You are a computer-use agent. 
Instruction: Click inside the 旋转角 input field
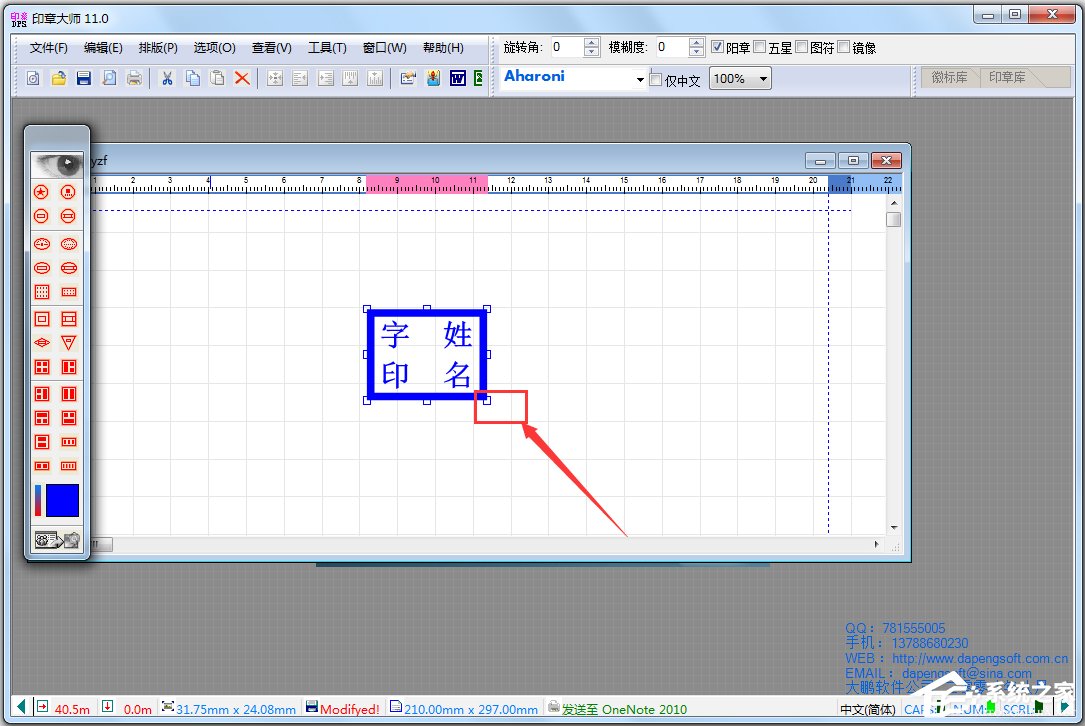pos(567,47)
